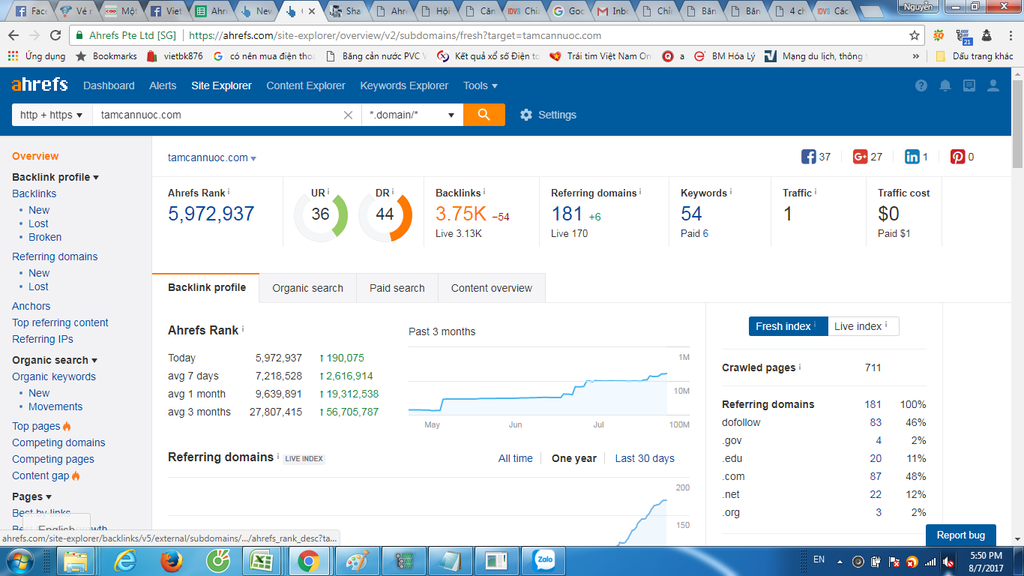Image resolution: width=1024 pixels, height=576 pixels.
Task: Switch to the Organic search tab
Action: 308,288
